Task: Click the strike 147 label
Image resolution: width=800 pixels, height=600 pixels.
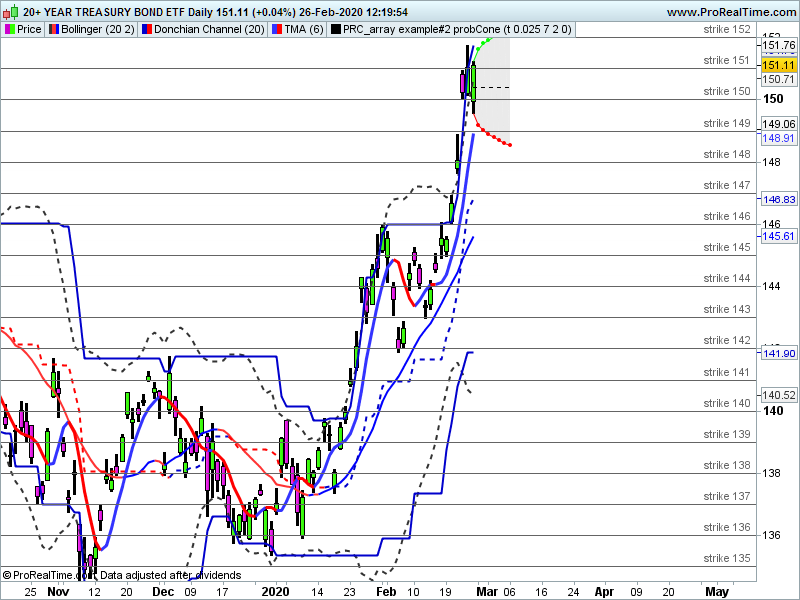Action: (x=727, y=185)
